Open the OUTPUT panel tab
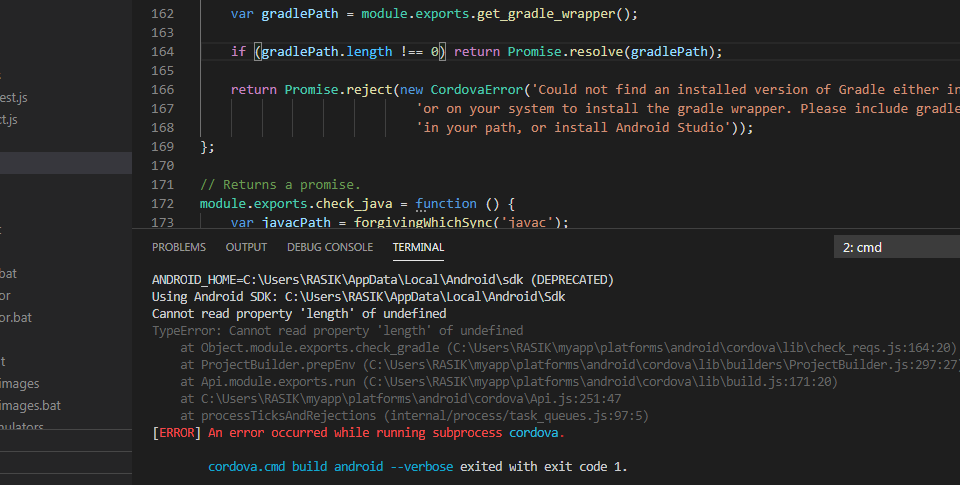Image resolution: width=960 pixels, height=485 pixels. point(246,247)
